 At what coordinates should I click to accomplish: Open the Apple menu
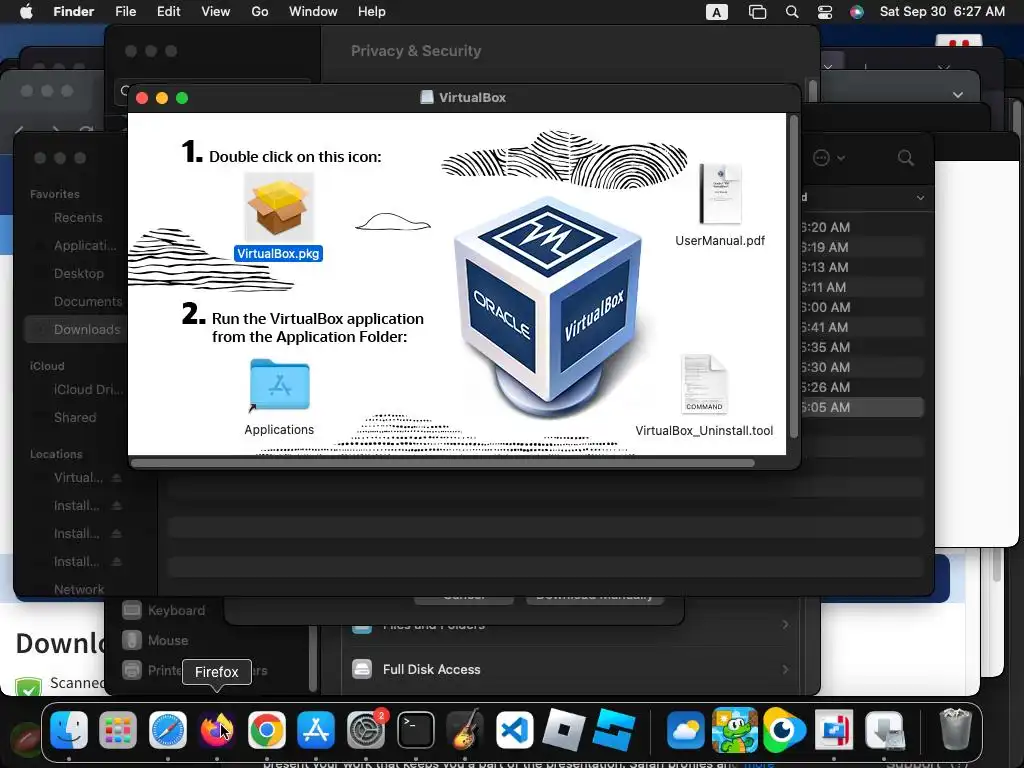pos(26,12)
